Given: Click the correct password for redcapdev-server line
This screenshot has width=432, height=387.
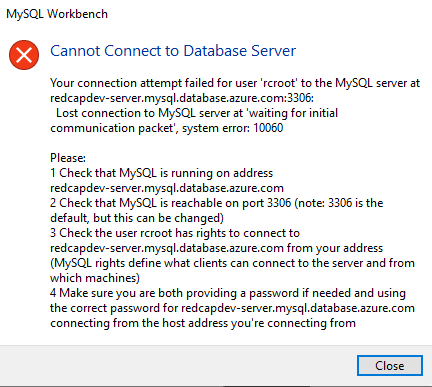Looking at the screenshot, I should click(x=232, y=308).
